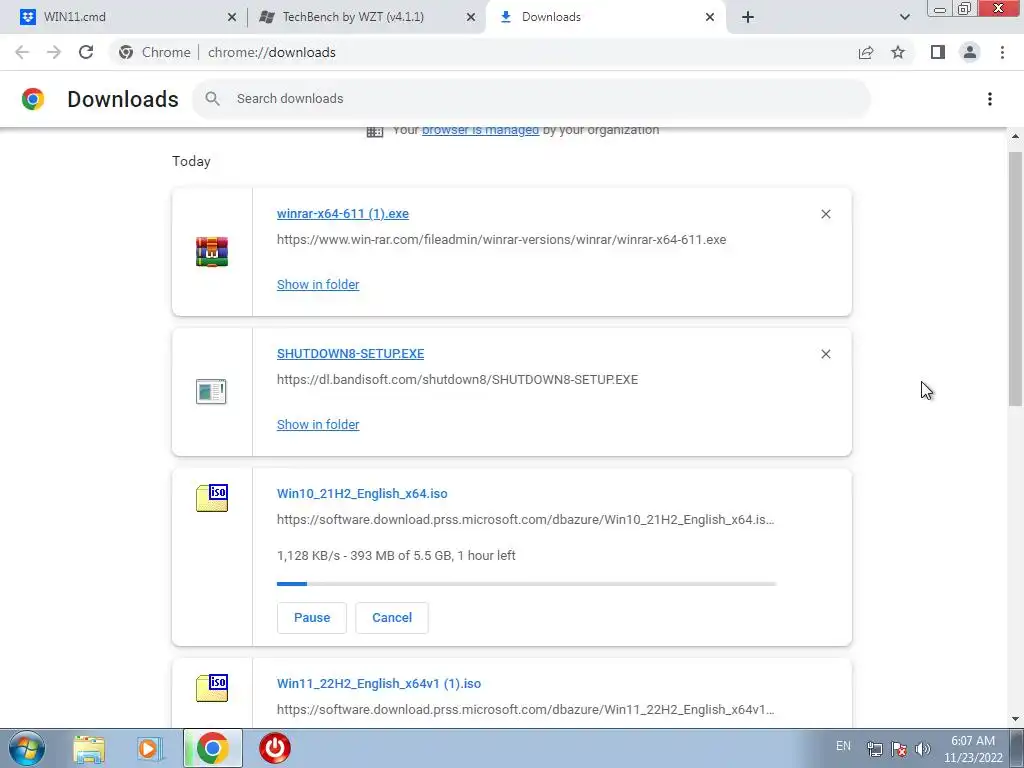The height and width of the screenshot is (768, 1024).
Task: Pause the Win10 ISO download
Action: (x=312, y=618)
